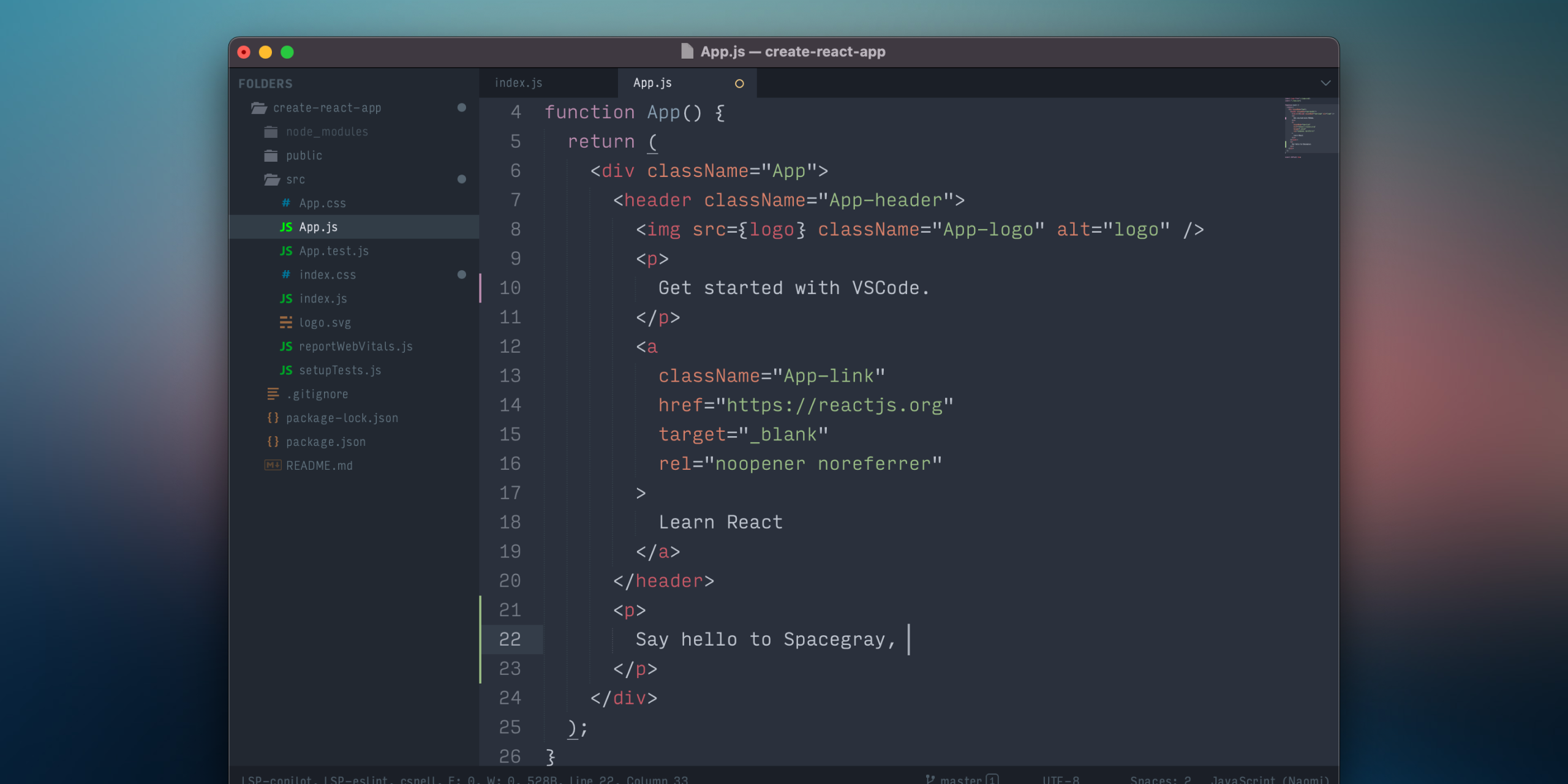The image size is (1568, 784).
Task: Open index.css in the sidebar
Action: click(327, 275)
